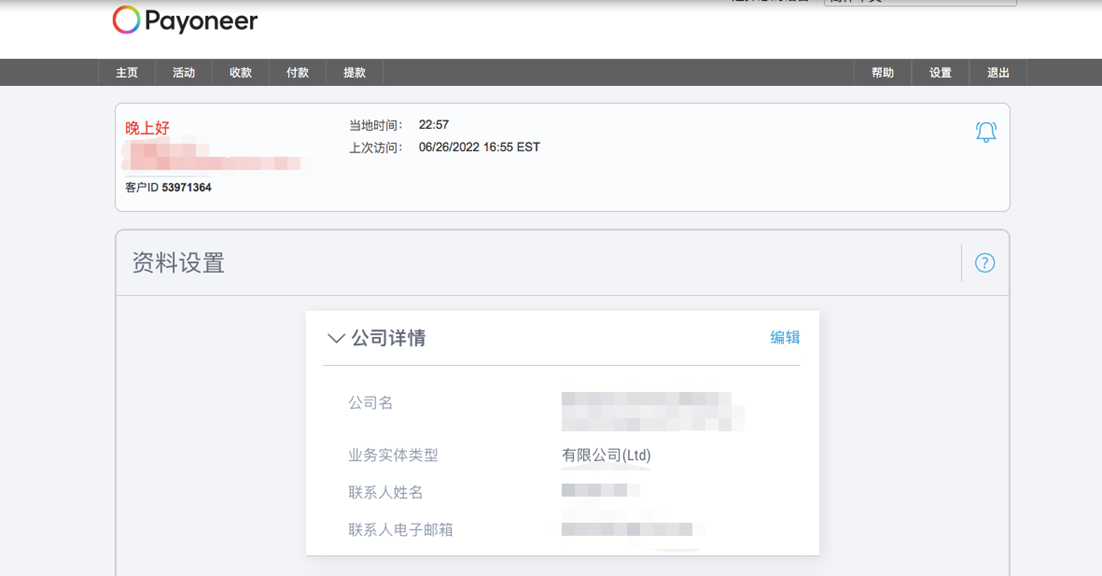Open notifications via the bell icon
This screenshot has height=576, width=1102.
(x=985, y=131)
